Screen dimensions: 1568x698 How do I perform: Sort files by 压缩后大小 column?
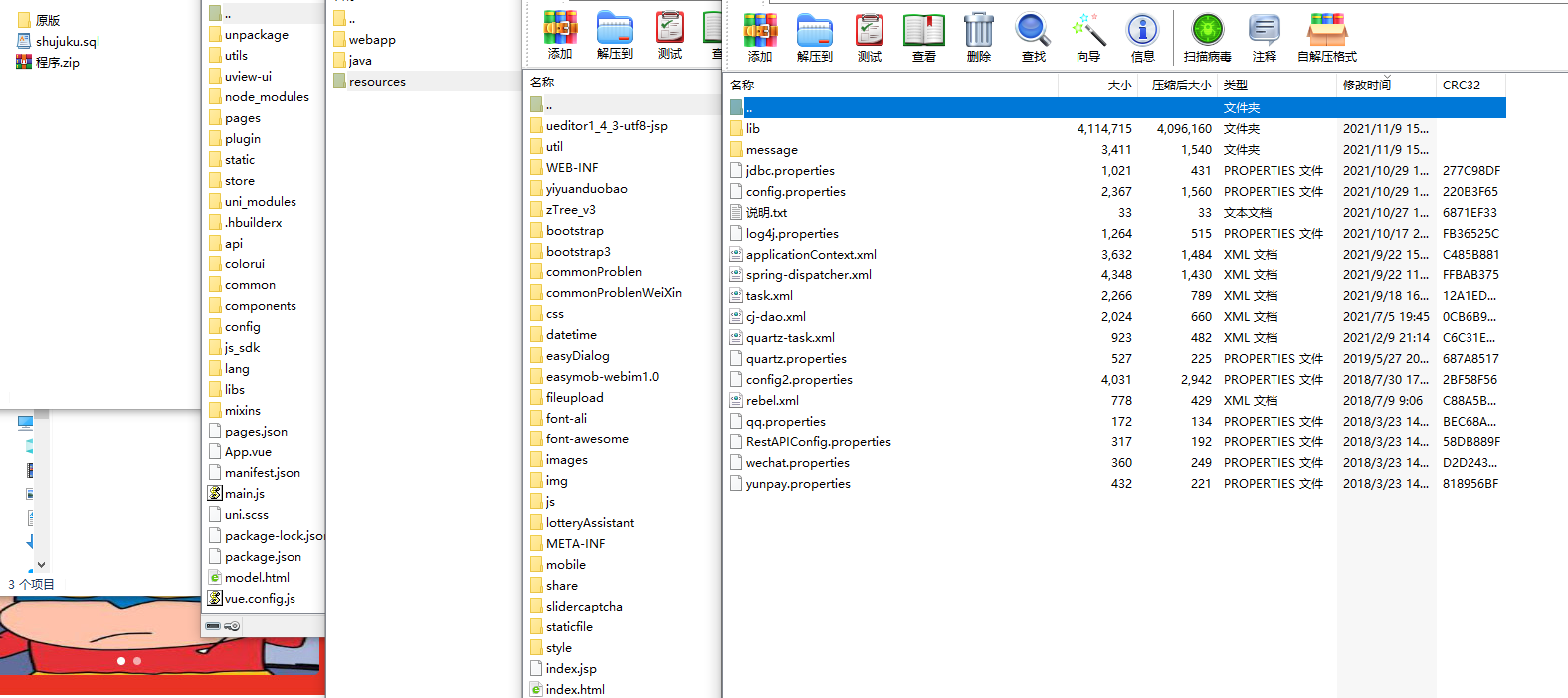coord(1181,86)
